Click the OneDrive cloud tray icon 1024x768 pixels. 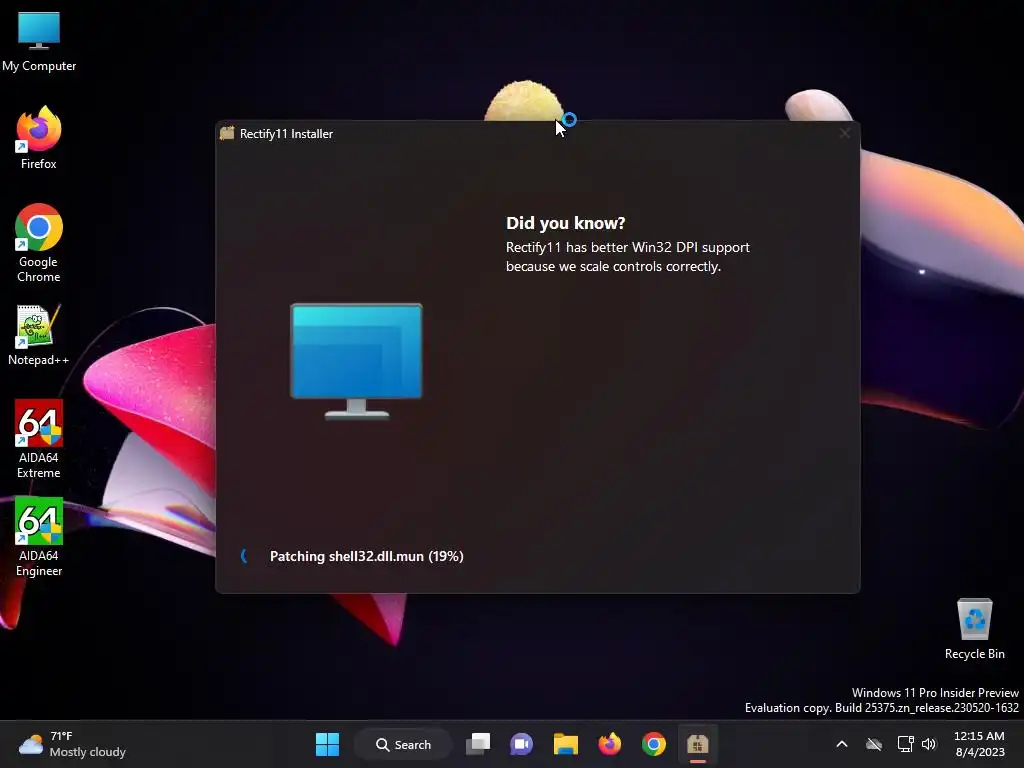click(x=874, y=744)
